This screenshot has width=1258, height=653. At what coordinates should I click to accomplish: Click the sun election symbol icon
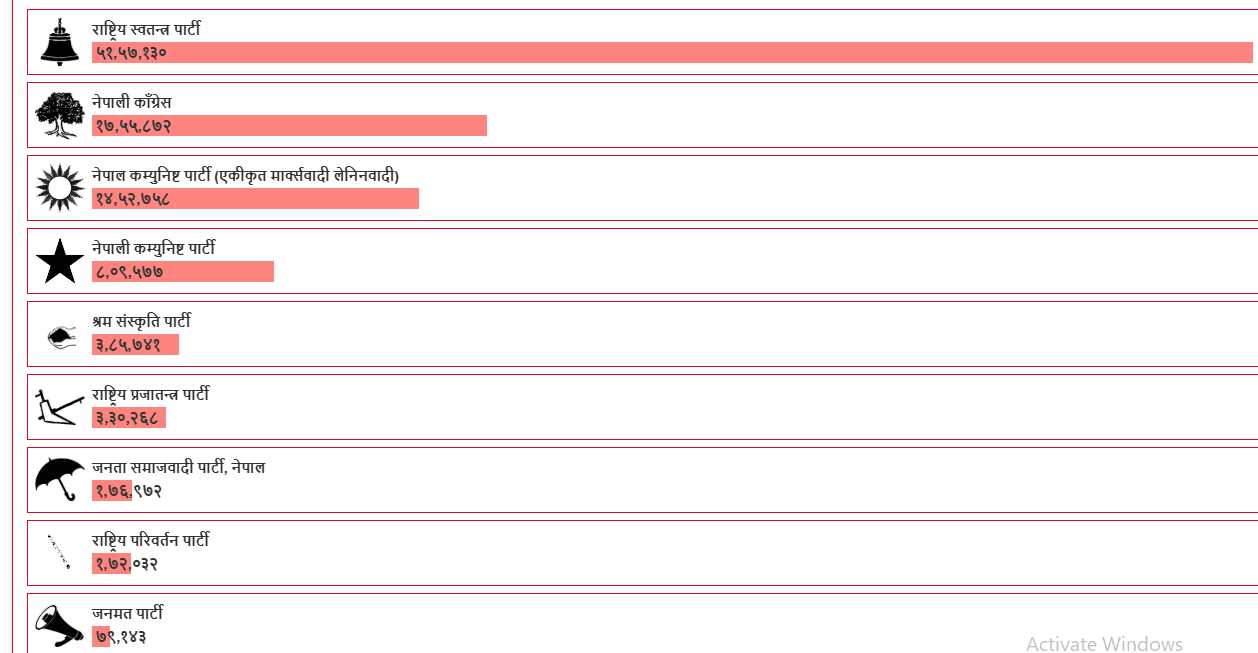(x=59, y=188)
